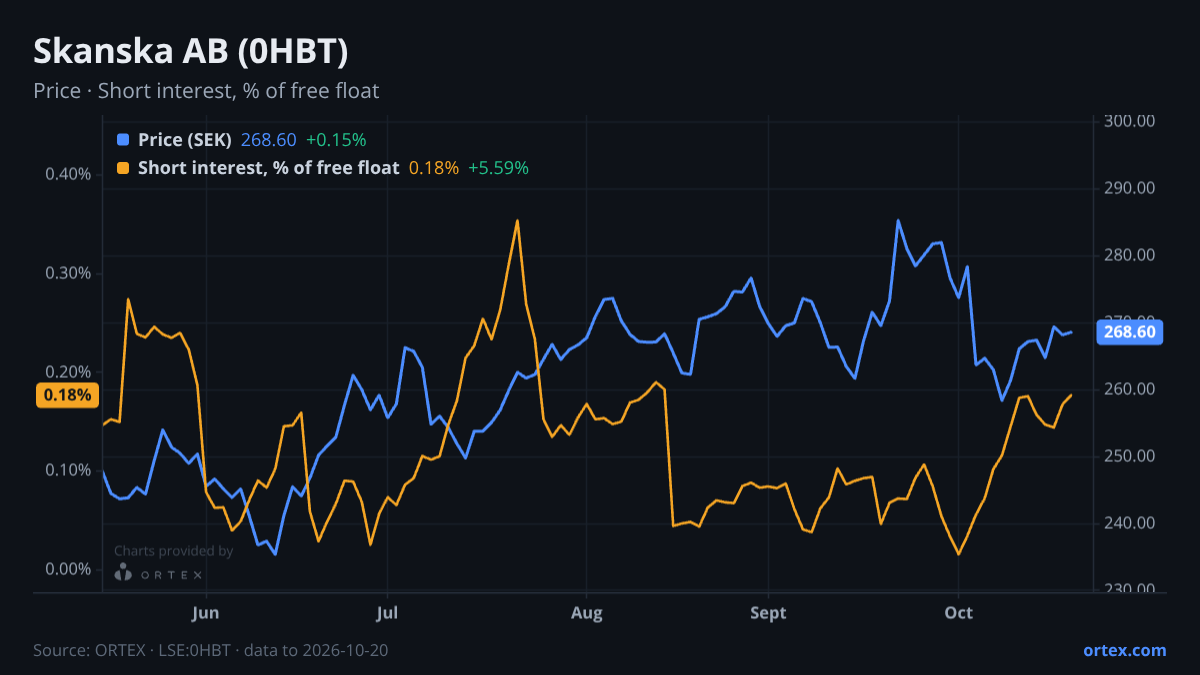Viewport: 1200px width, 675px height.
Task: Click the Sept label on the time axis
Action: [768, 612]
